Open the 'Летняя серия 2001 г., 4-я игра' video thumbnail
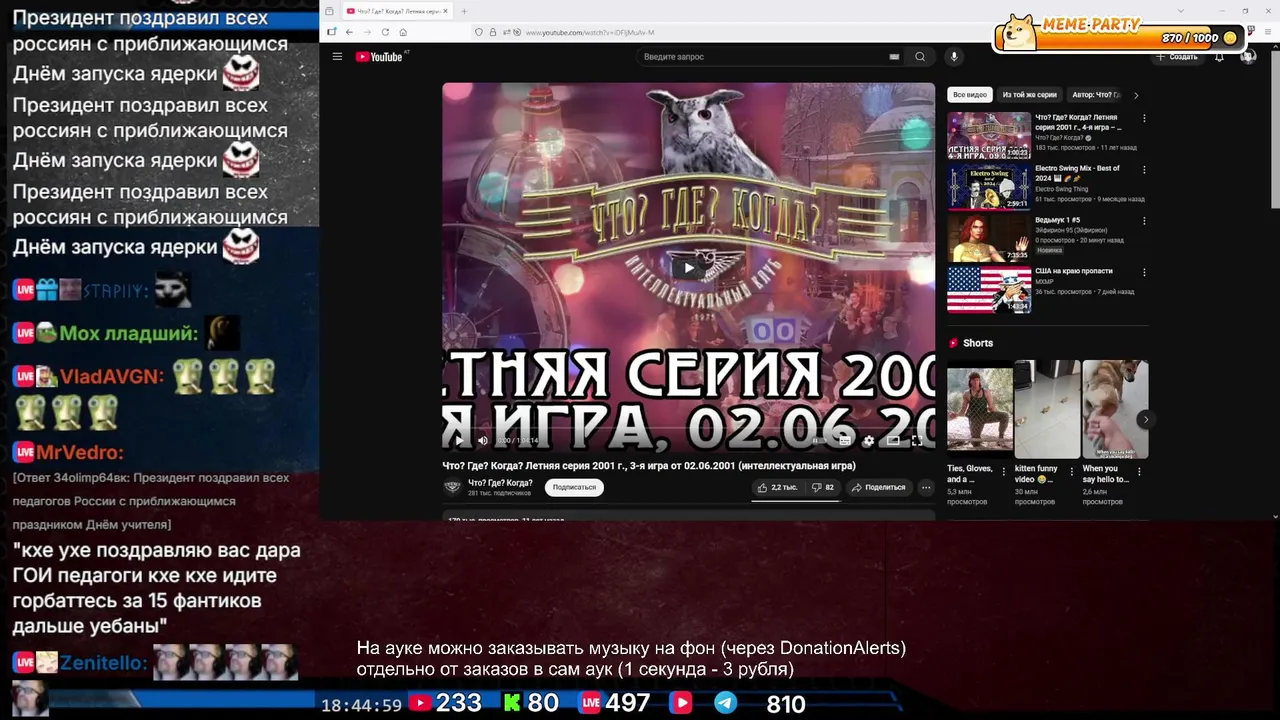Image resolution: width=1280 pixels, height=720 pixels. tap(989, 136)
